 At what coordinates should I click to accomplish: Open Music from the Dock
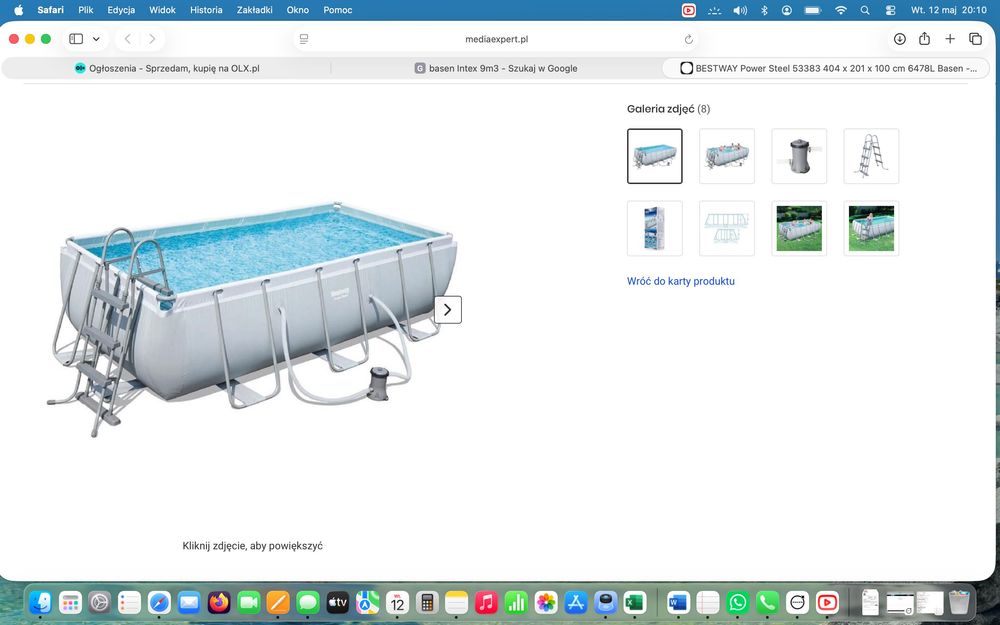point(486,602)
